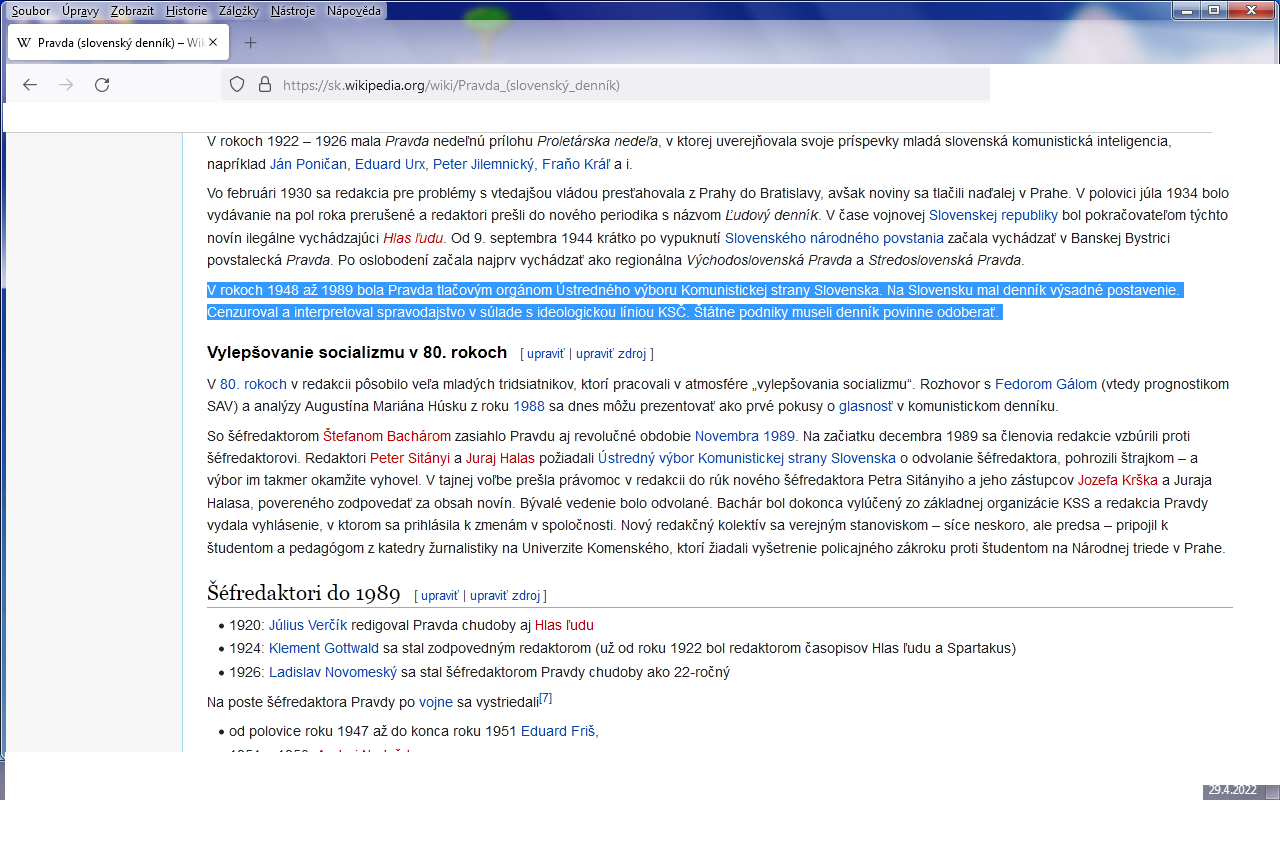Open the Peter Jilemnický link
The height and width of the screenshot is (850, 1280).
click(x=484, y=164)
